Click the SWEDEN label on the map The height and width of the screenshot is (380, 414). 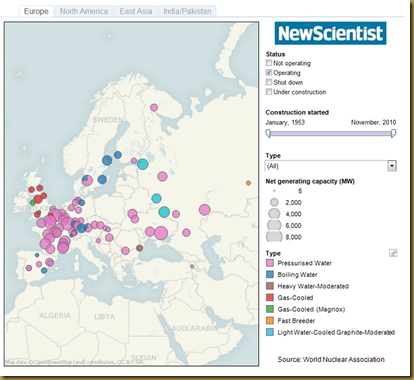point(108,120)
